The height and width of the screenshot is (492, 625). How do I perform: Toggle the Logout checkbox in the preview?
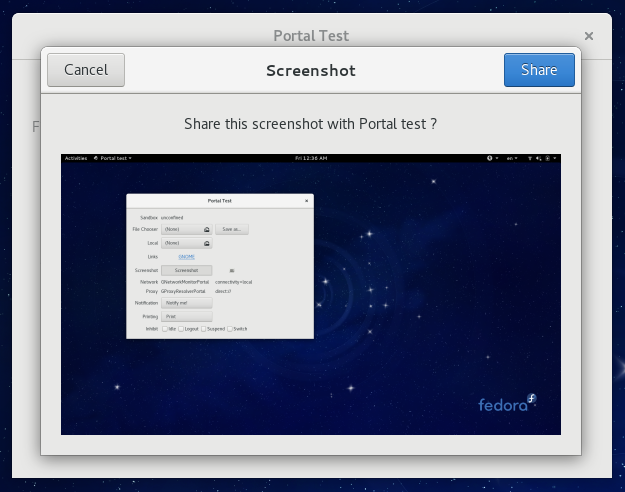click(x=181, y=328)
